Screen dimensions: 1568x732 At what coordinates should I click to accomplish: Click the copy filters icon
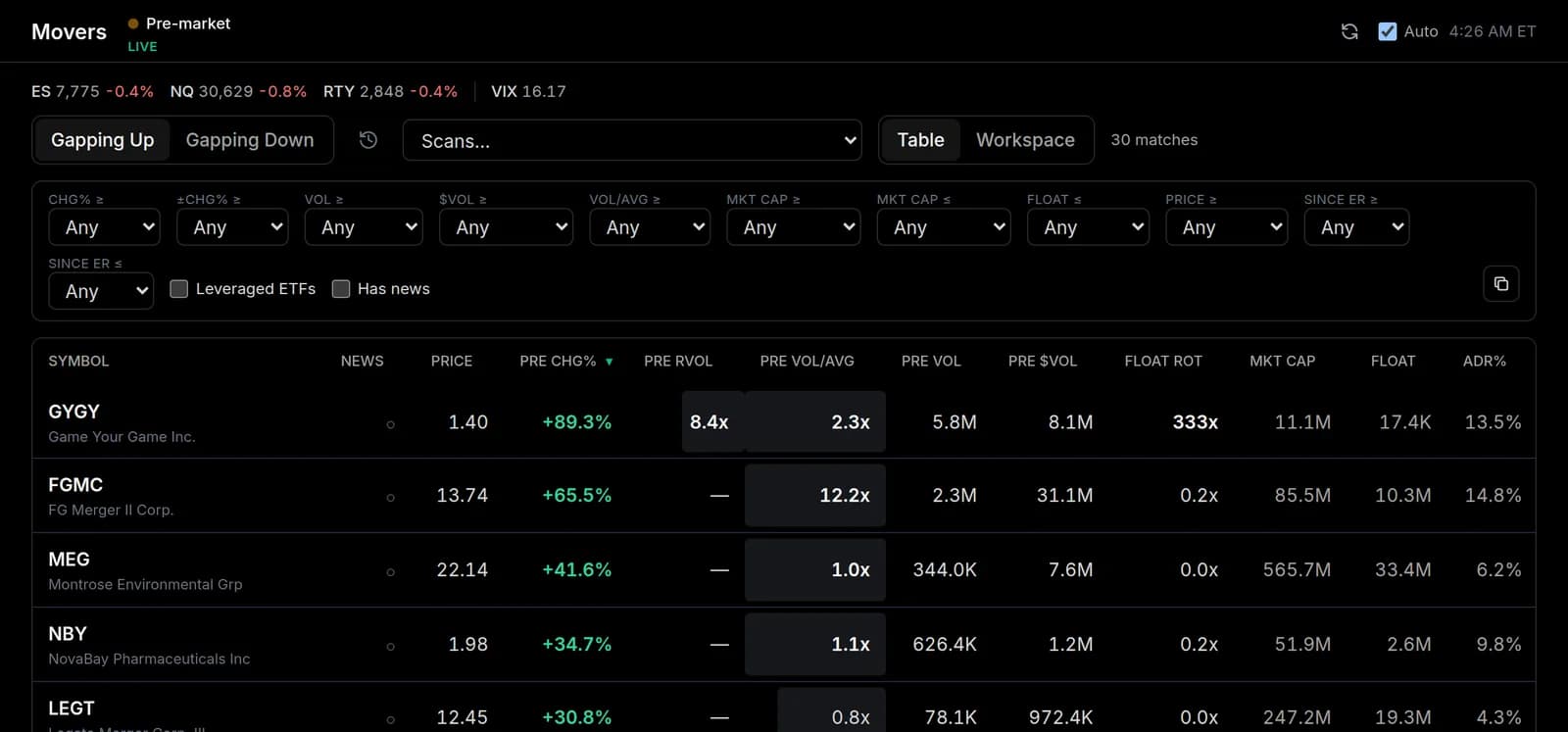[x=1500, y=284]
